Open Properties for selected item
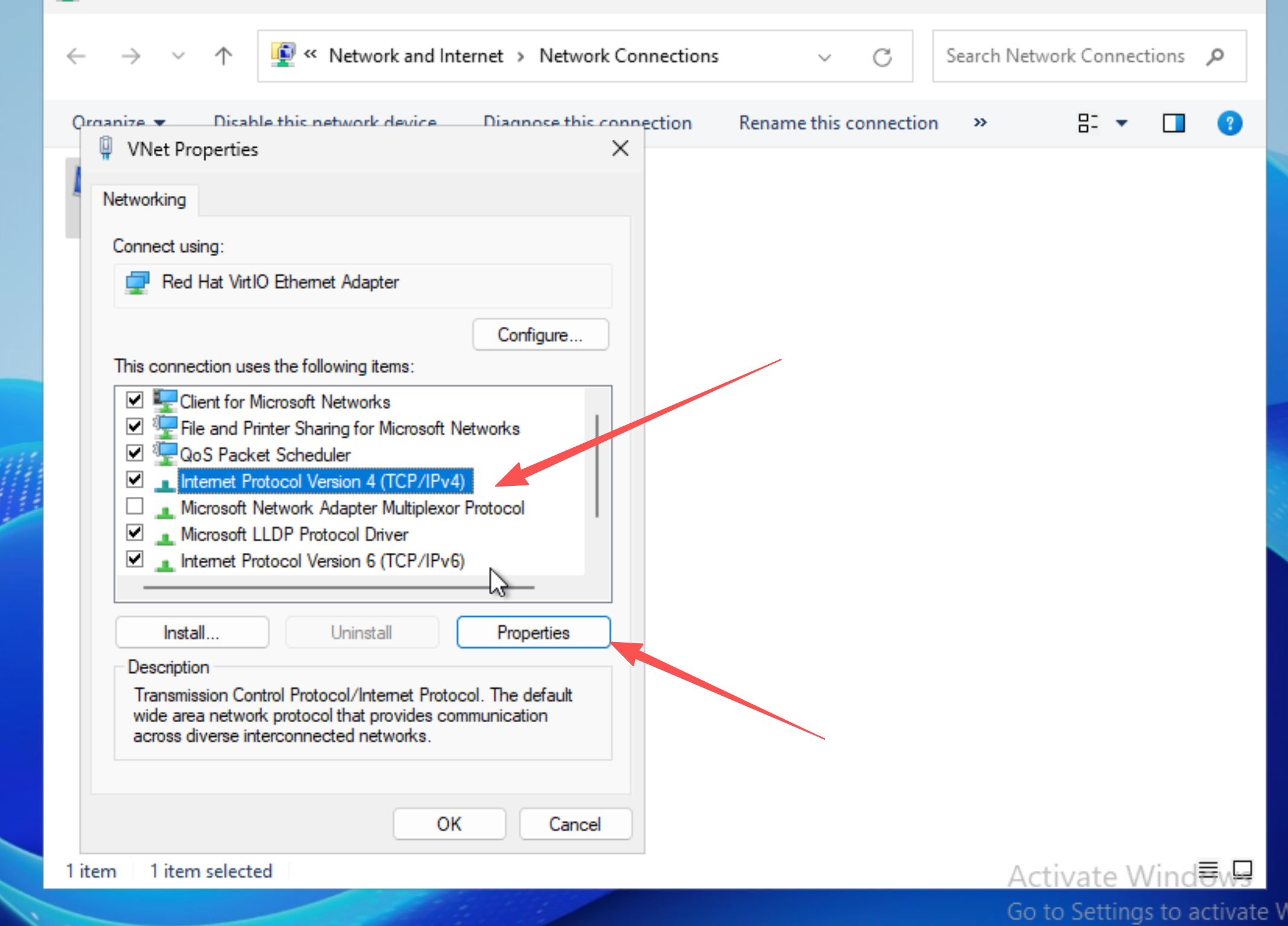Screen dimensions: 1288x926 point(533,632)
